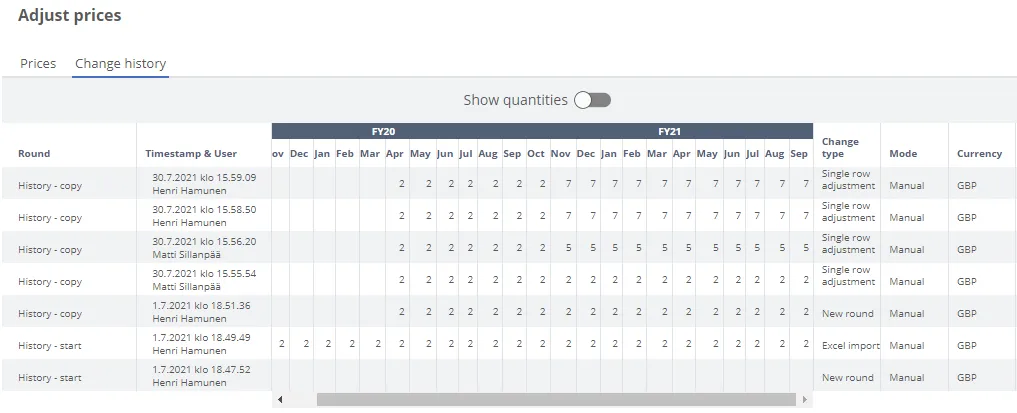Click the Round column header

(34, 154)
